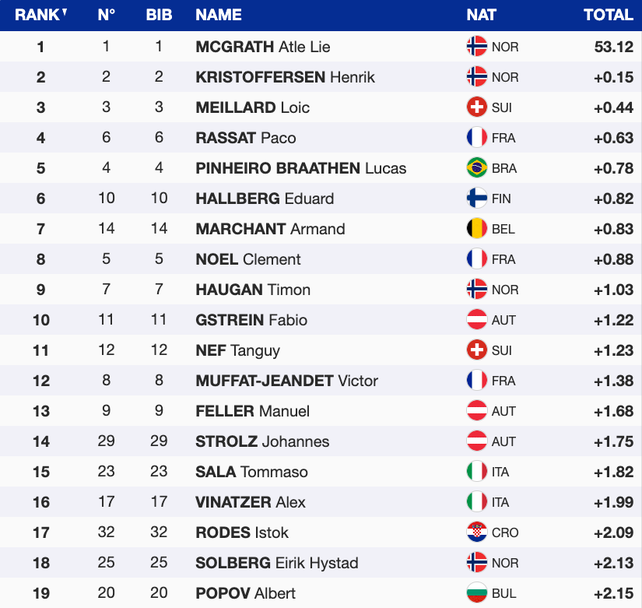Click Italy flag beside Vinatzer
Image resolution: width=642 pixels, height=608 pixels.
(x=477, y=502)
